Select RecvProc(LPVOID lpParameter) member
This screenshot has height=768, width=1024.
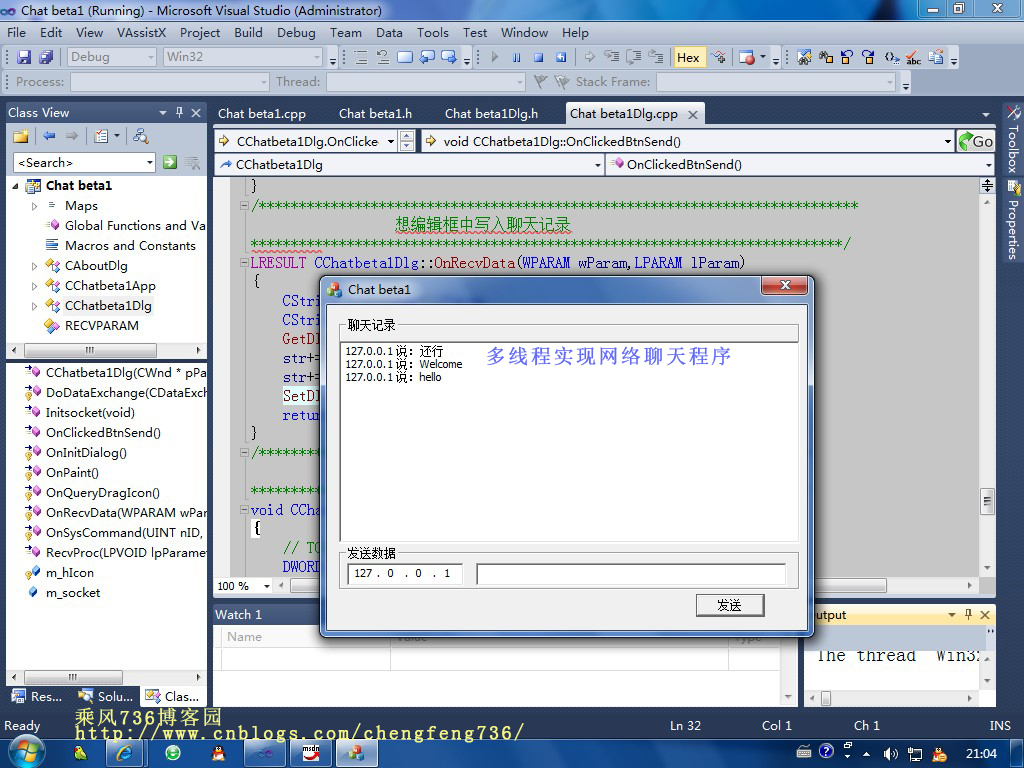click(125, 552)
